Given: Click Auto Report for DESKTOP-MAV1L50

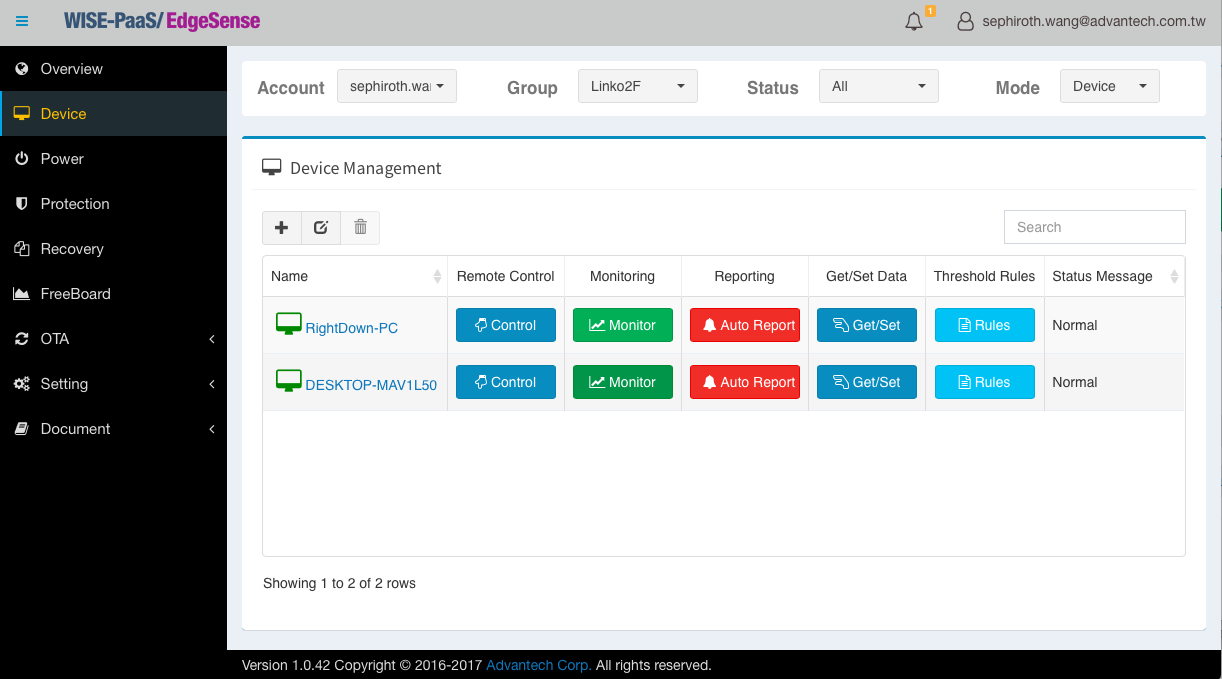Looking at the screenshot, I should 745,382.
